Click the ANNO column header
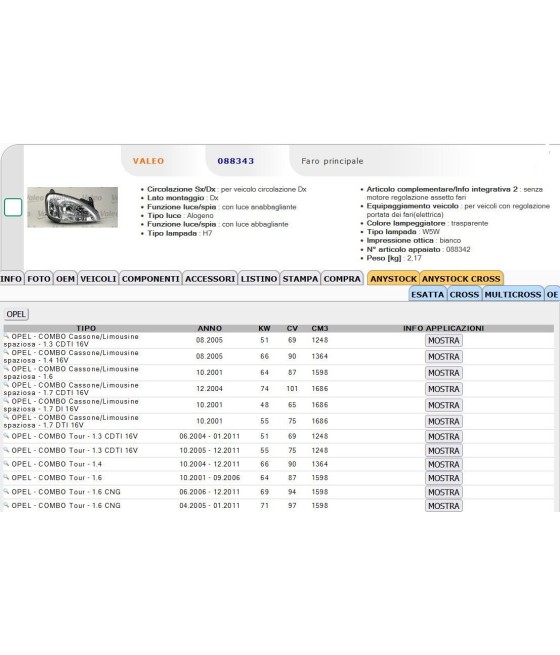The height and width of the screenshot is (655, 560). [x=210, y=328]
